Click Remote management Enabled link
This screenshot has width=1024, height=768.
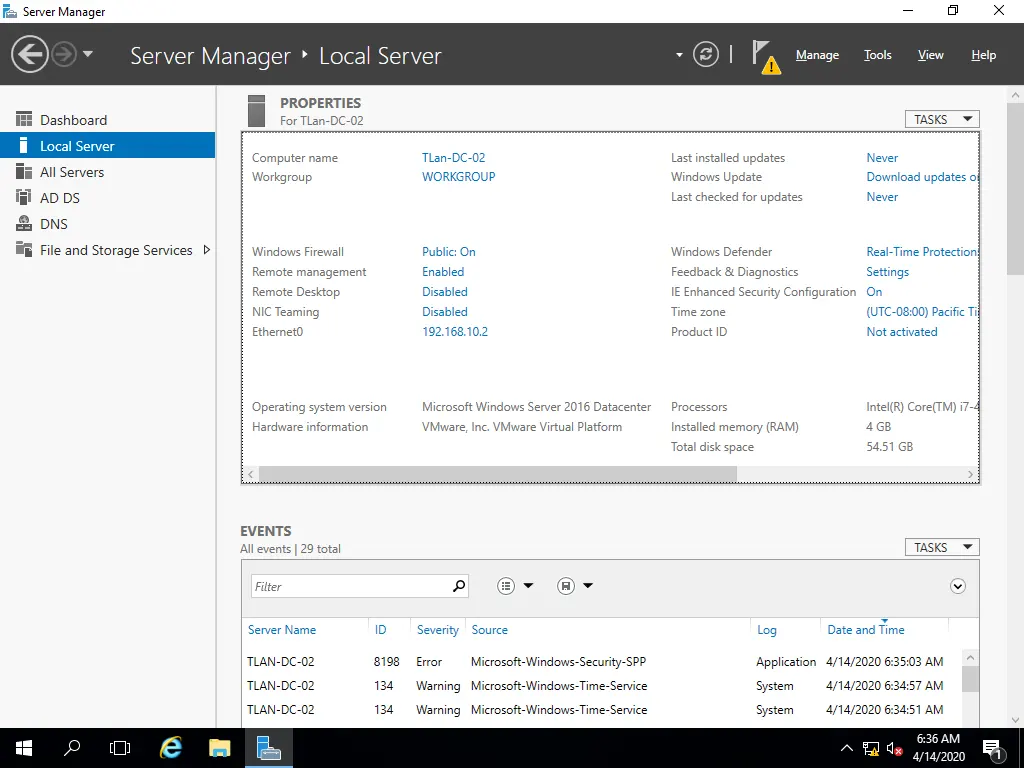[443, 272]
